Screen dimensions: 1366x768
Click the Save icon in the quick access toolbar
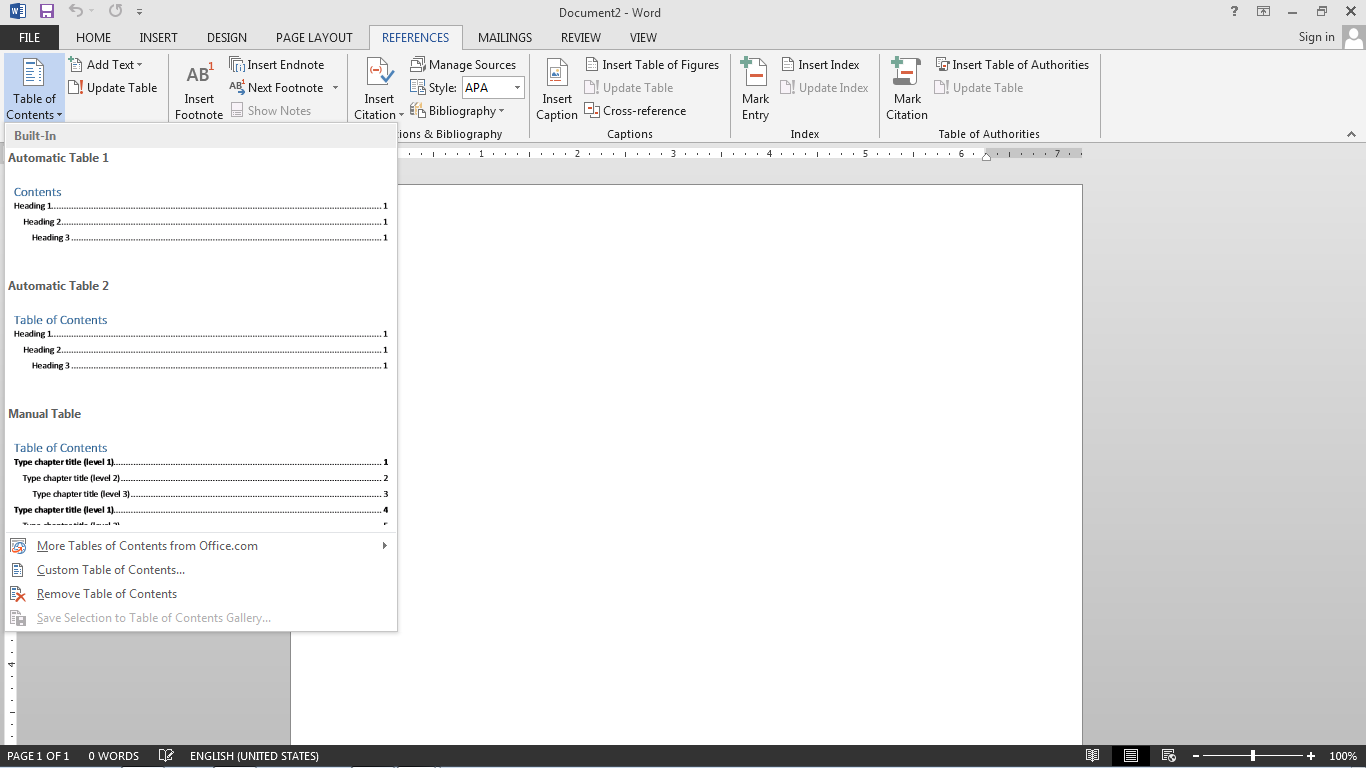(x=46, y=12)
